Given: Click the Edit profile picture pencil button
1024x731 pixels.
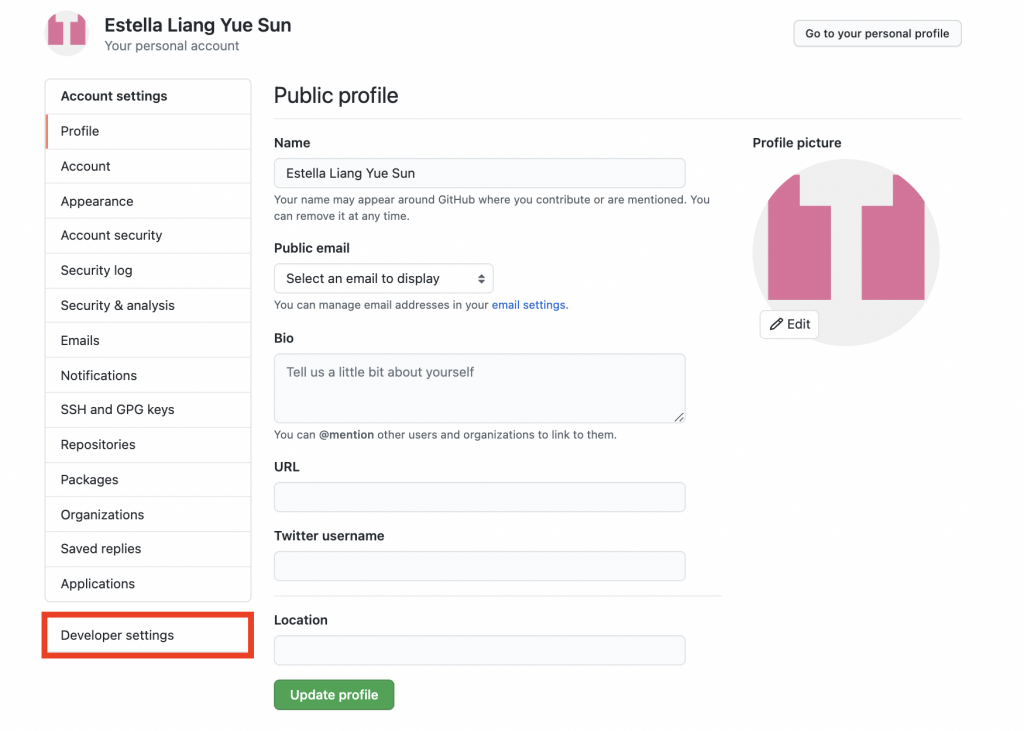Looking at the screenshot, I should (x=789, y=324).
